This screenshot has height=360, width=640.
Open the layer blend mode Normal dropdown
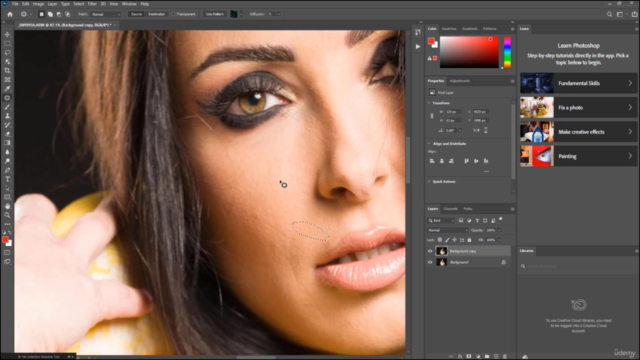(x=447, y=230)
